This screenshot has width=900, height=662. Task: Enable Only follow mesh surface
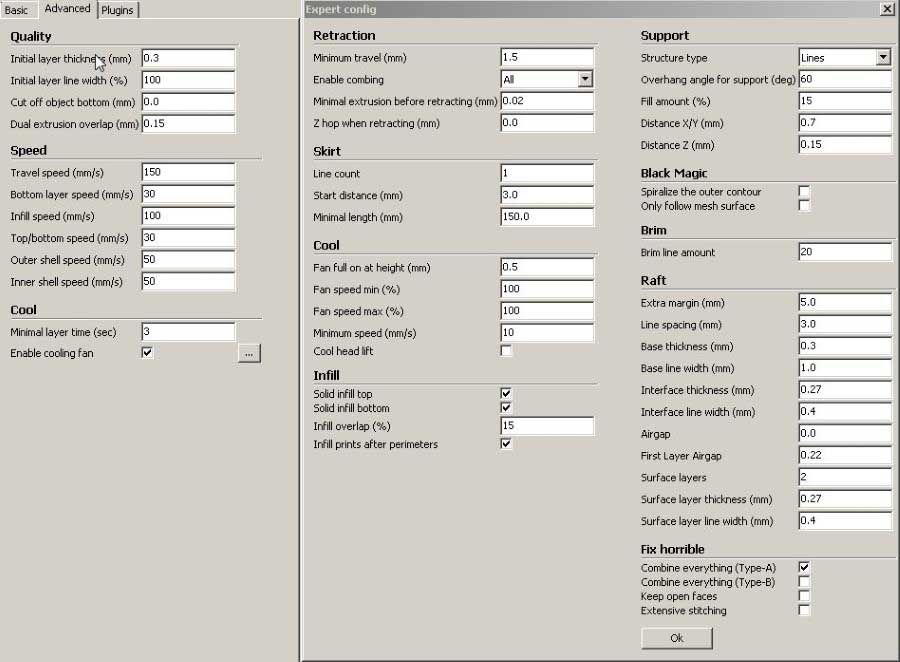[x=804, y=206]
